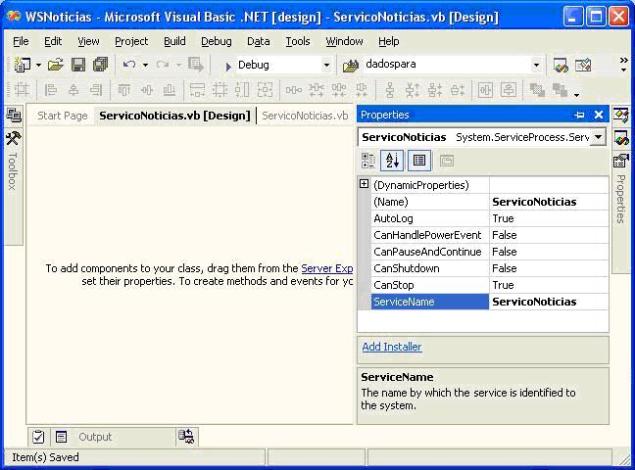Viewport: 635px width, 470px height.
Task: Open the ServicoNoticias object selector dropdown
Action: 599,136
